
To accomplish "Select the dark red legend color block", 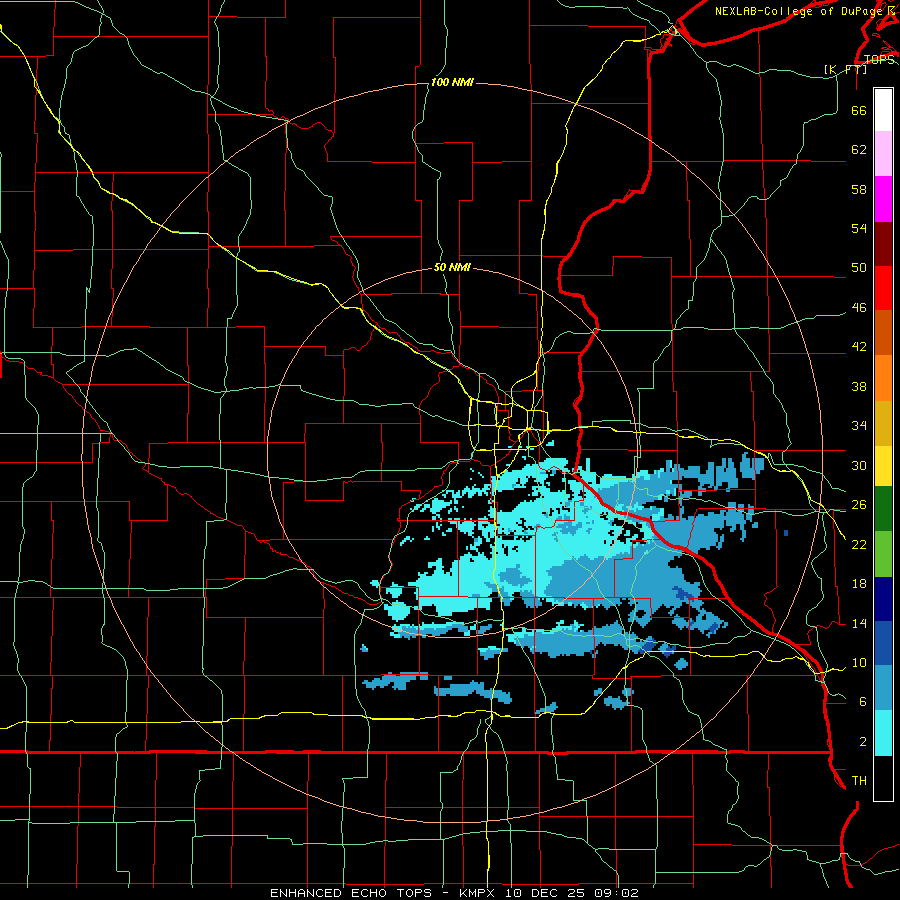I will (883, 244).
